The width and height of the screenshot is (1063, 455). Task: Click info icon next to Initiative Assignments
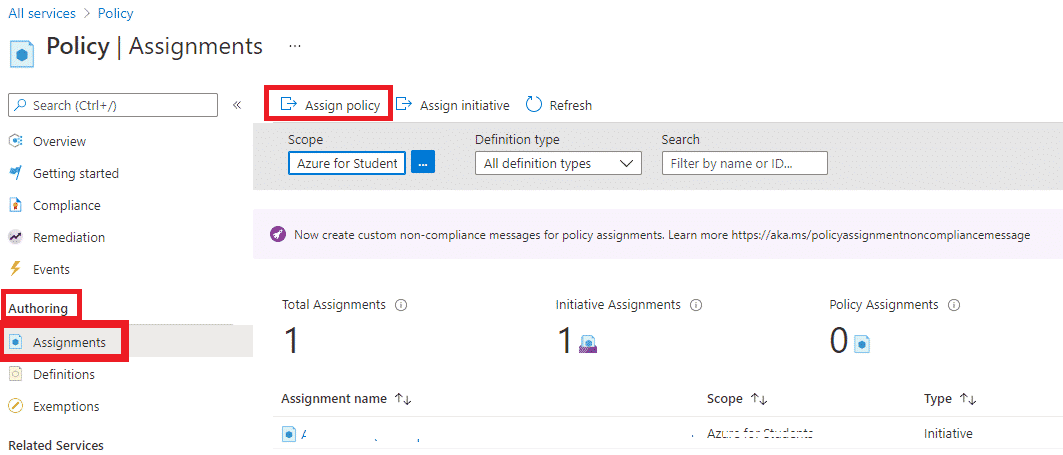696,305
